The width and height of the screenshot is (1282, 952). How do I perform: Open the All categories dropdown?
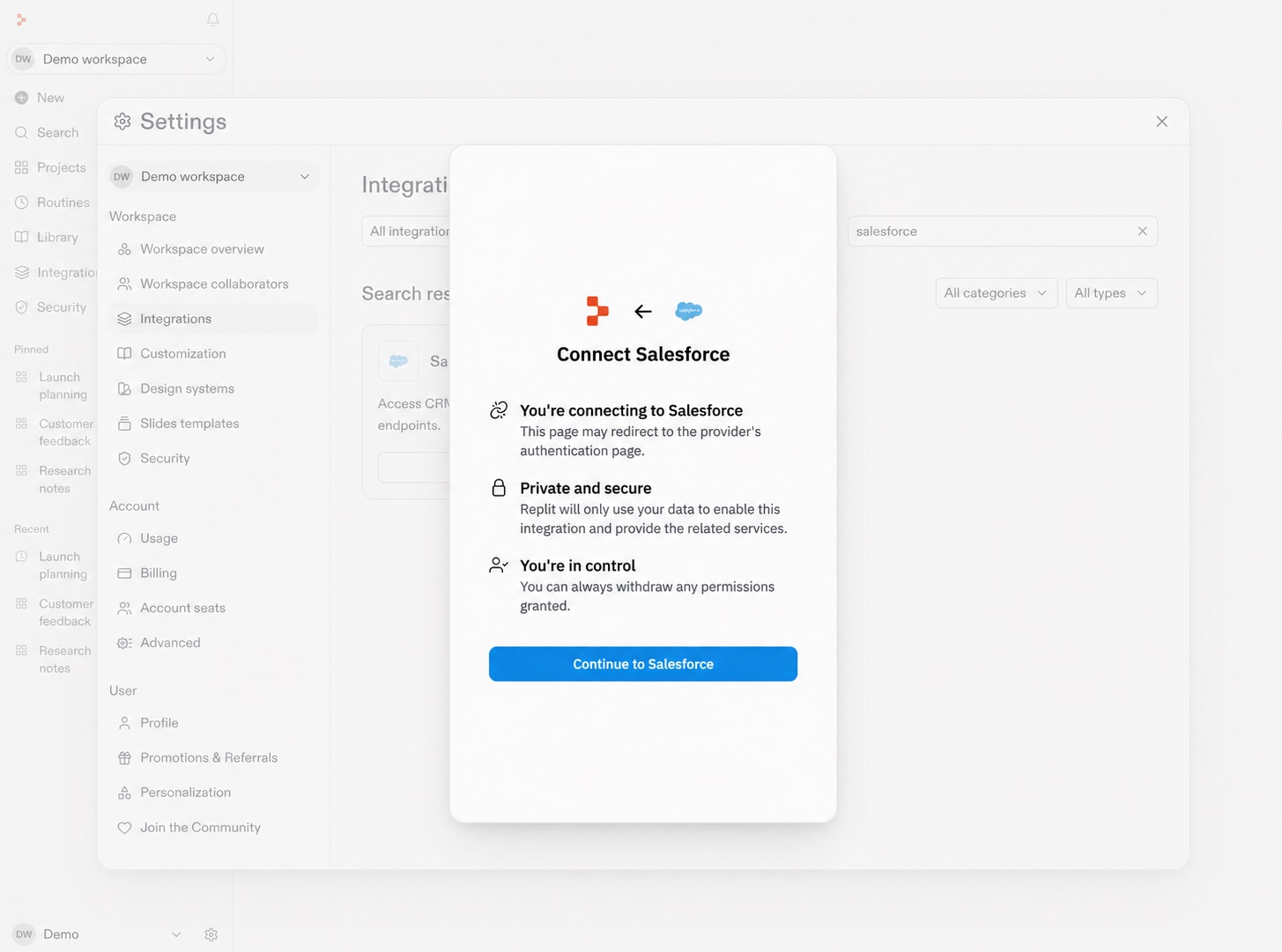(x=996, y=293)
